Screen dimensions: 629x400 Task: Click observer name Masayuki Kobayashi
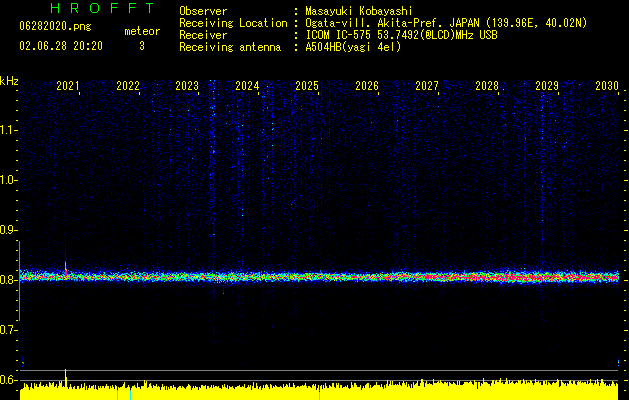click(358, 11)
